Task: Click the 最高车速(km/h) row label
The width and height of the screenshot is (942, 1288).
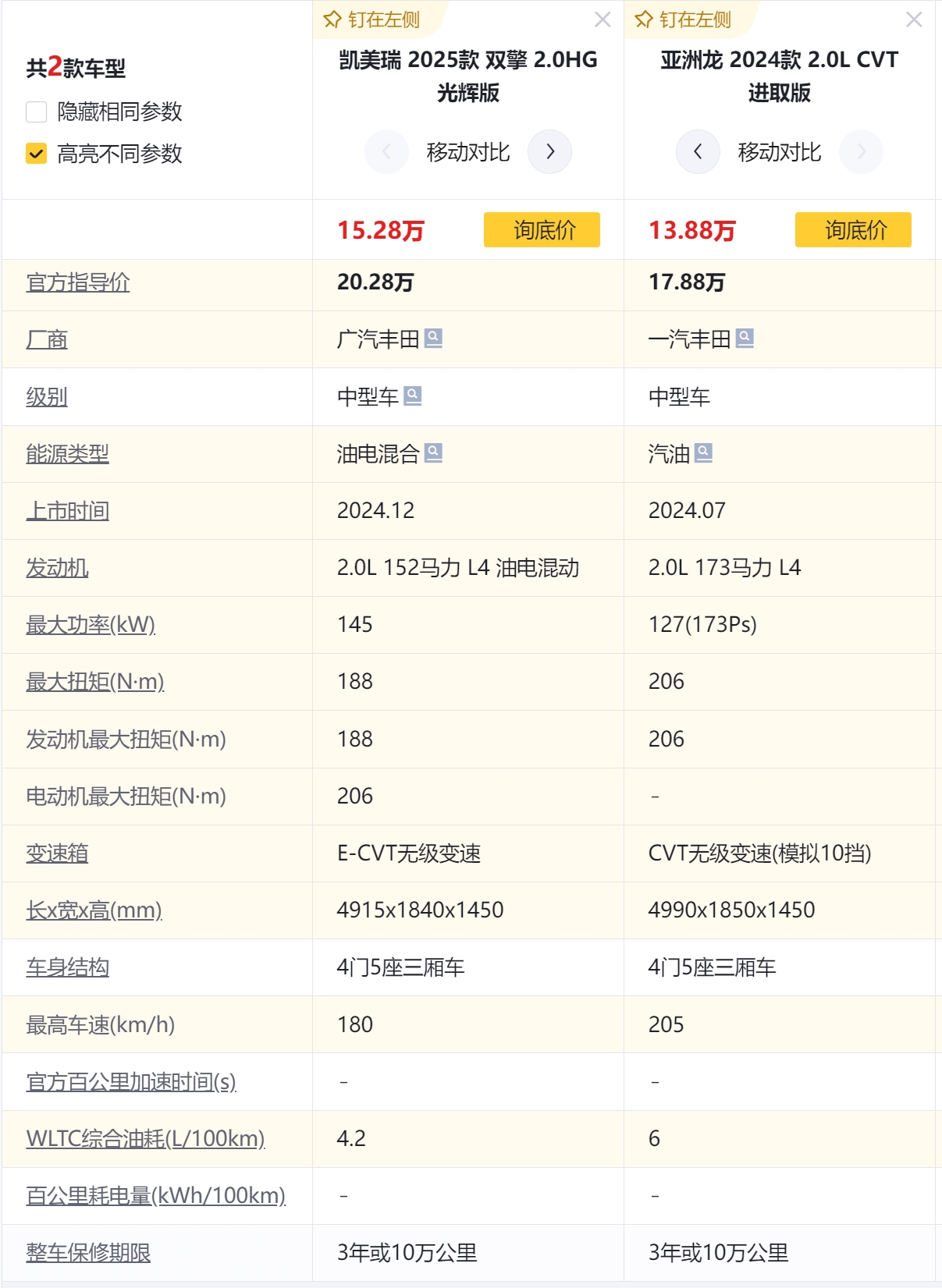Action: point(100,1025)
